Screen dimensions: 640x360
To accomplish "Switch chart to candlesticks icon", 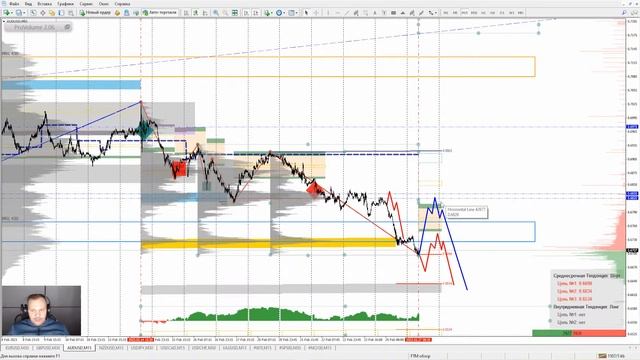I will [196, 13].
